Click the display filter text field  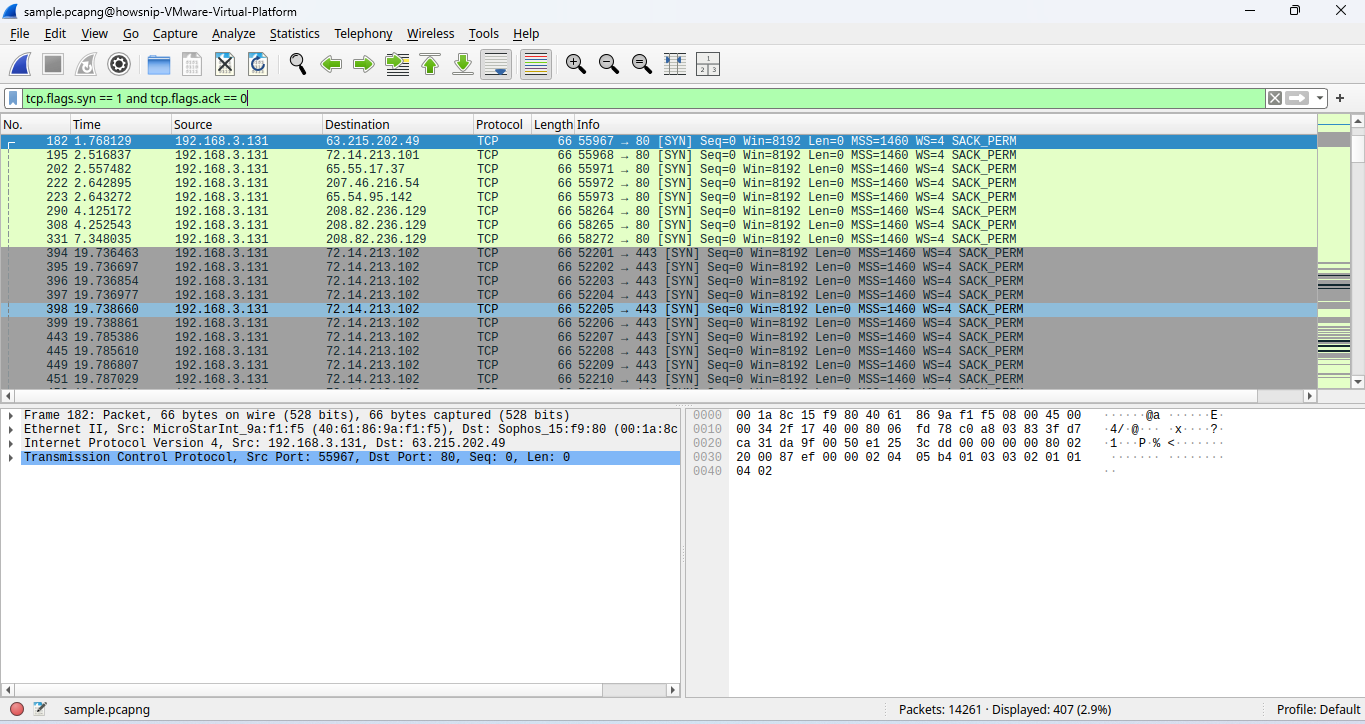643,98
